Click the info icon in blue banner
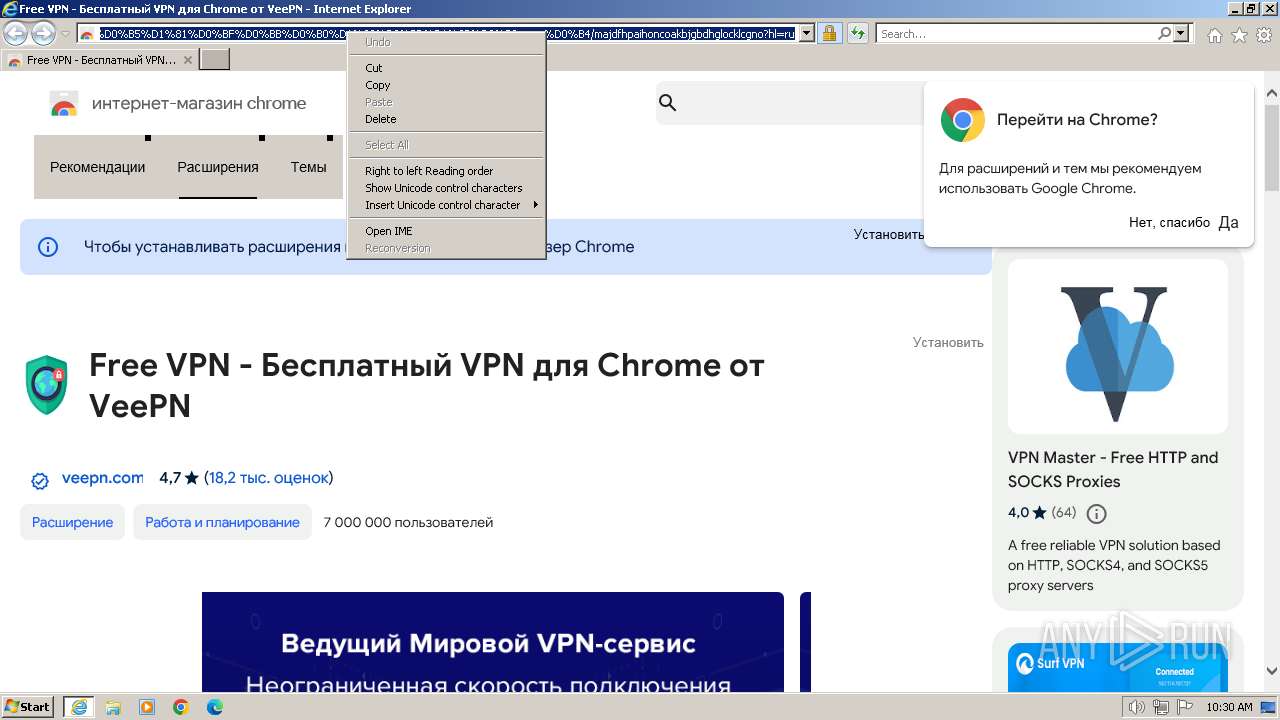The height and width of the screenshot is (720, 1280). point(48,247)
